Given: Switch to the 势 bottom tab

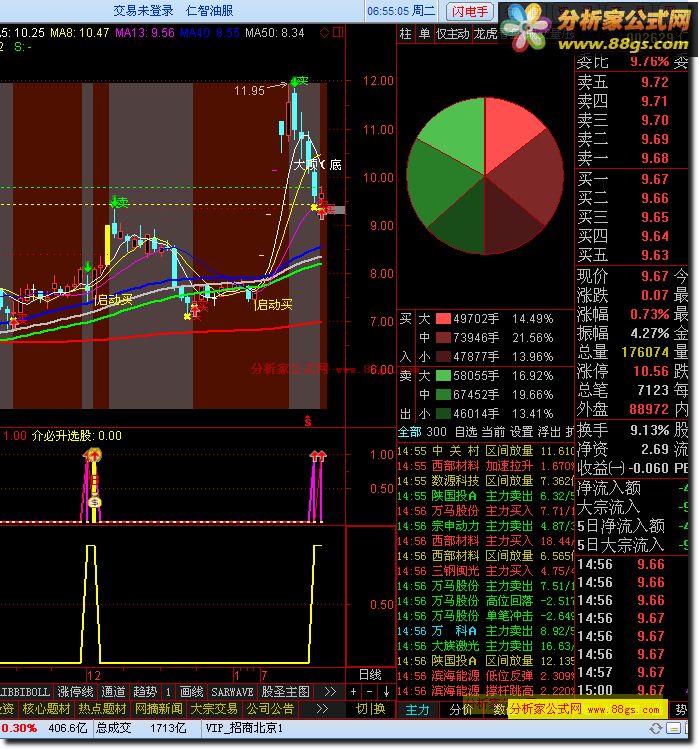Looking at the screenshot, I should pos(680,709).
